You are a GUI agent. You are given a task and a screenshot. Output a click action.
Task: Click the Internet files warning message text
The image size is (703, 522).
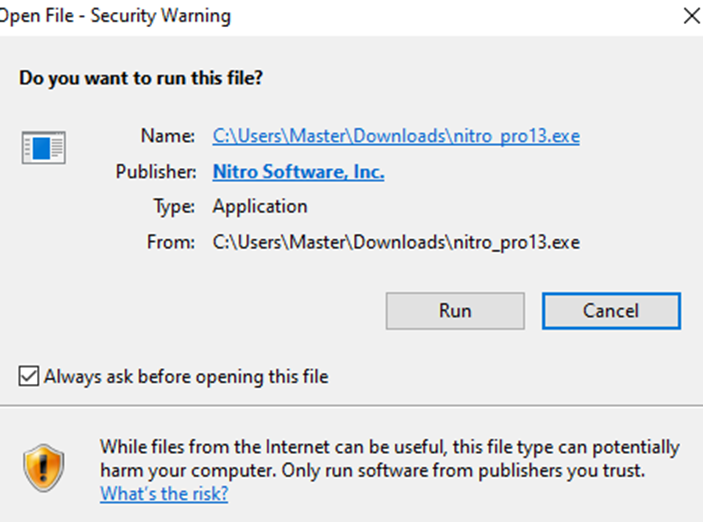[390, 459]
